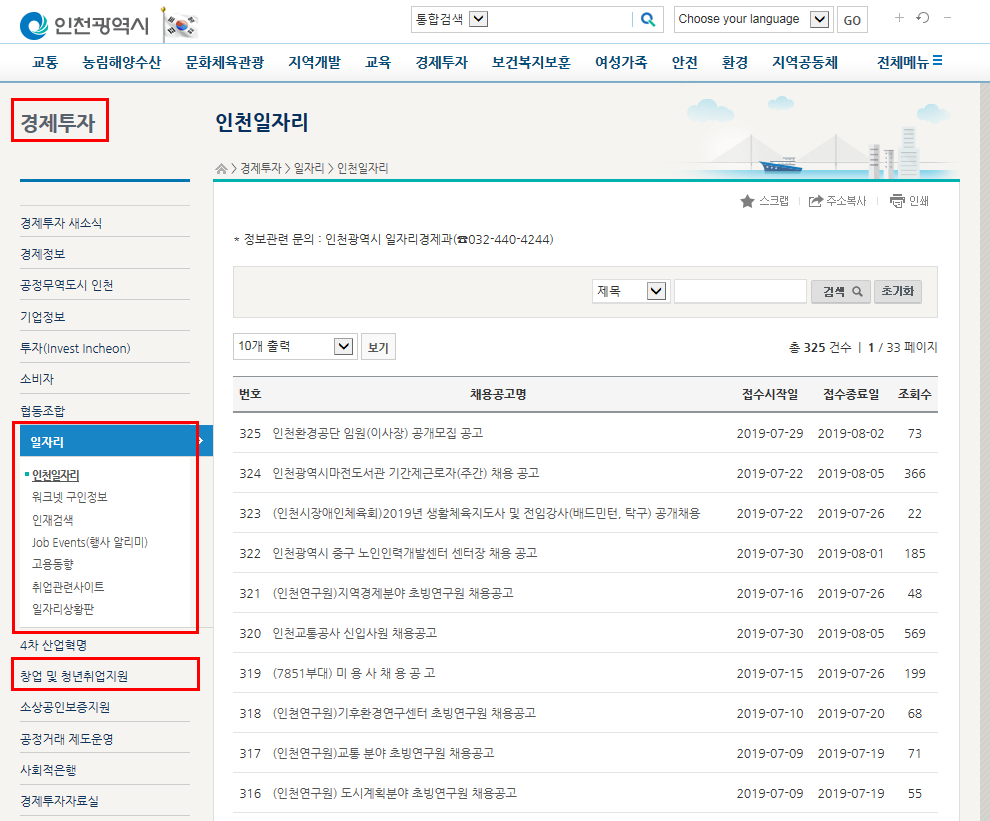Click the magnifier search icon in header
The width and height of the screenshot is (990, 821).
tap(648, 19)
